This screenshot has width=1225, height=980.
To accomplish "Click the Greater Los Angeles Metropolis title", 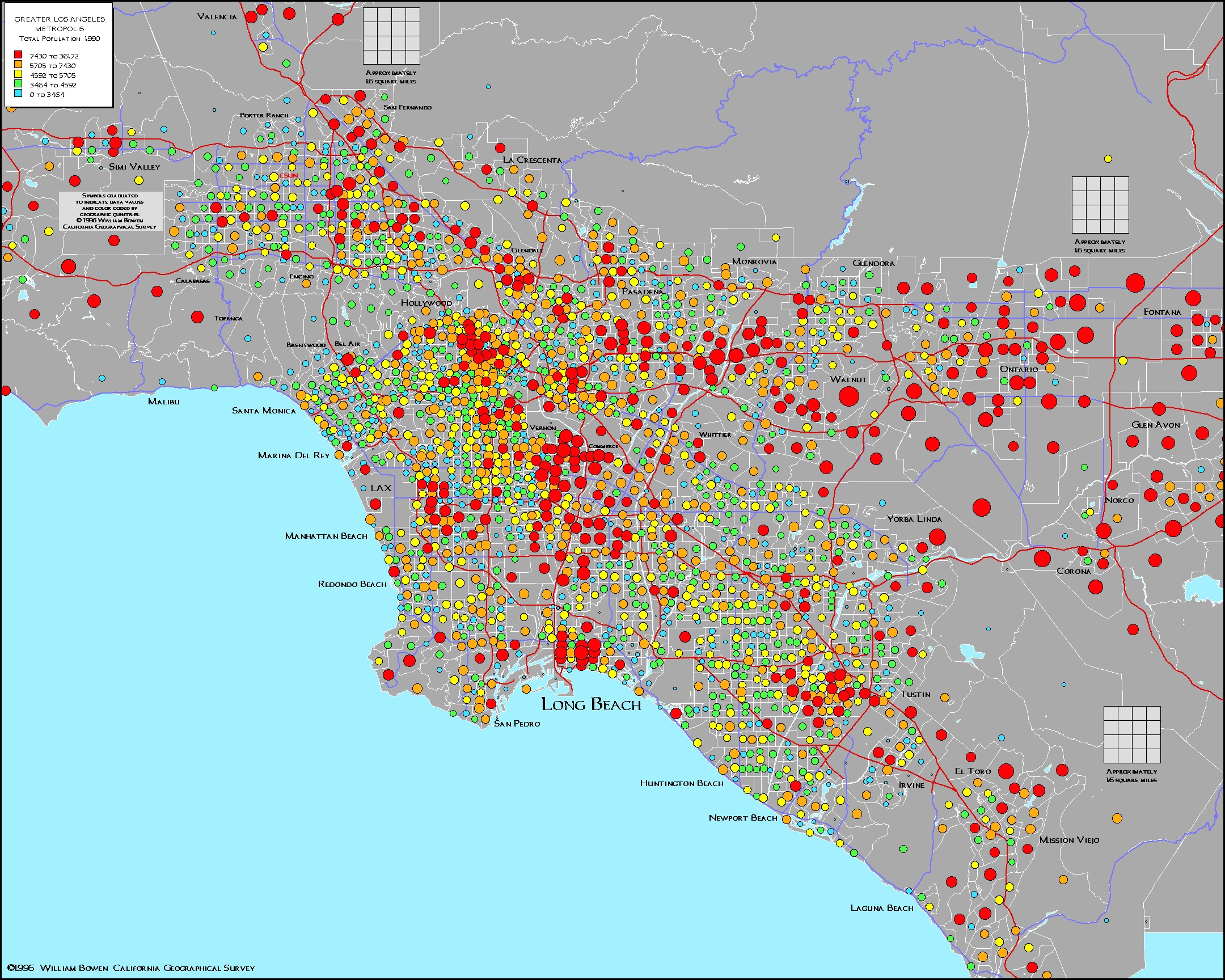I will 60,23.
